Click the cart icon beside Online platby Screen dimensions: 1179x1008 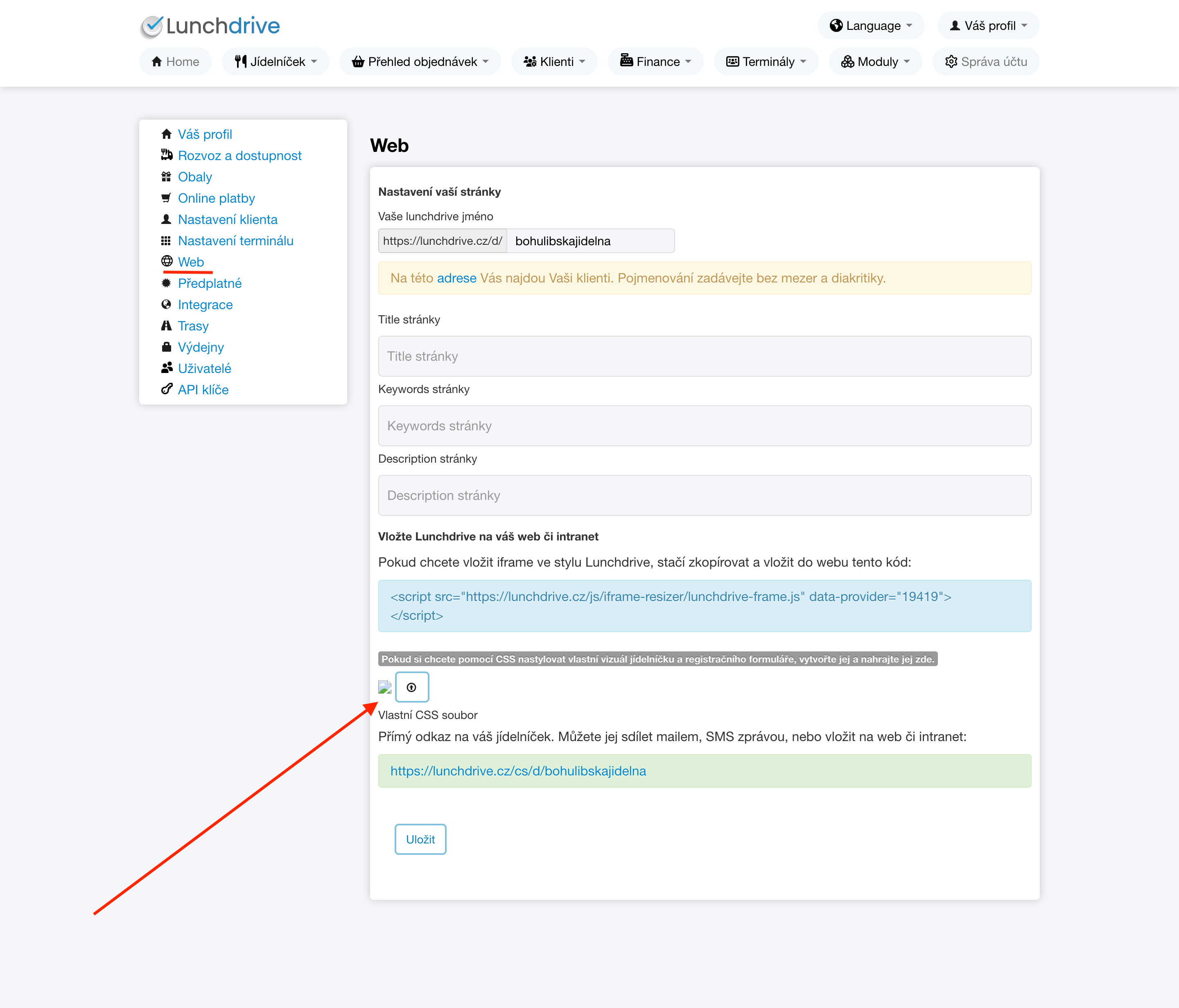click(x=166, y=197)
